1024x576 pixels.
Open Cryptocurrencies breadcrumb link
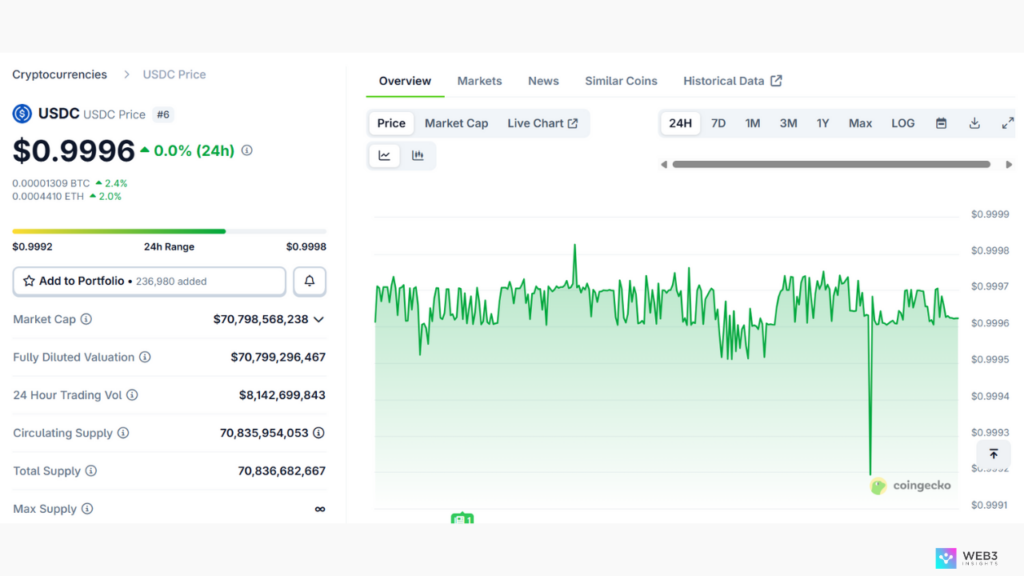tap(59, 75)
